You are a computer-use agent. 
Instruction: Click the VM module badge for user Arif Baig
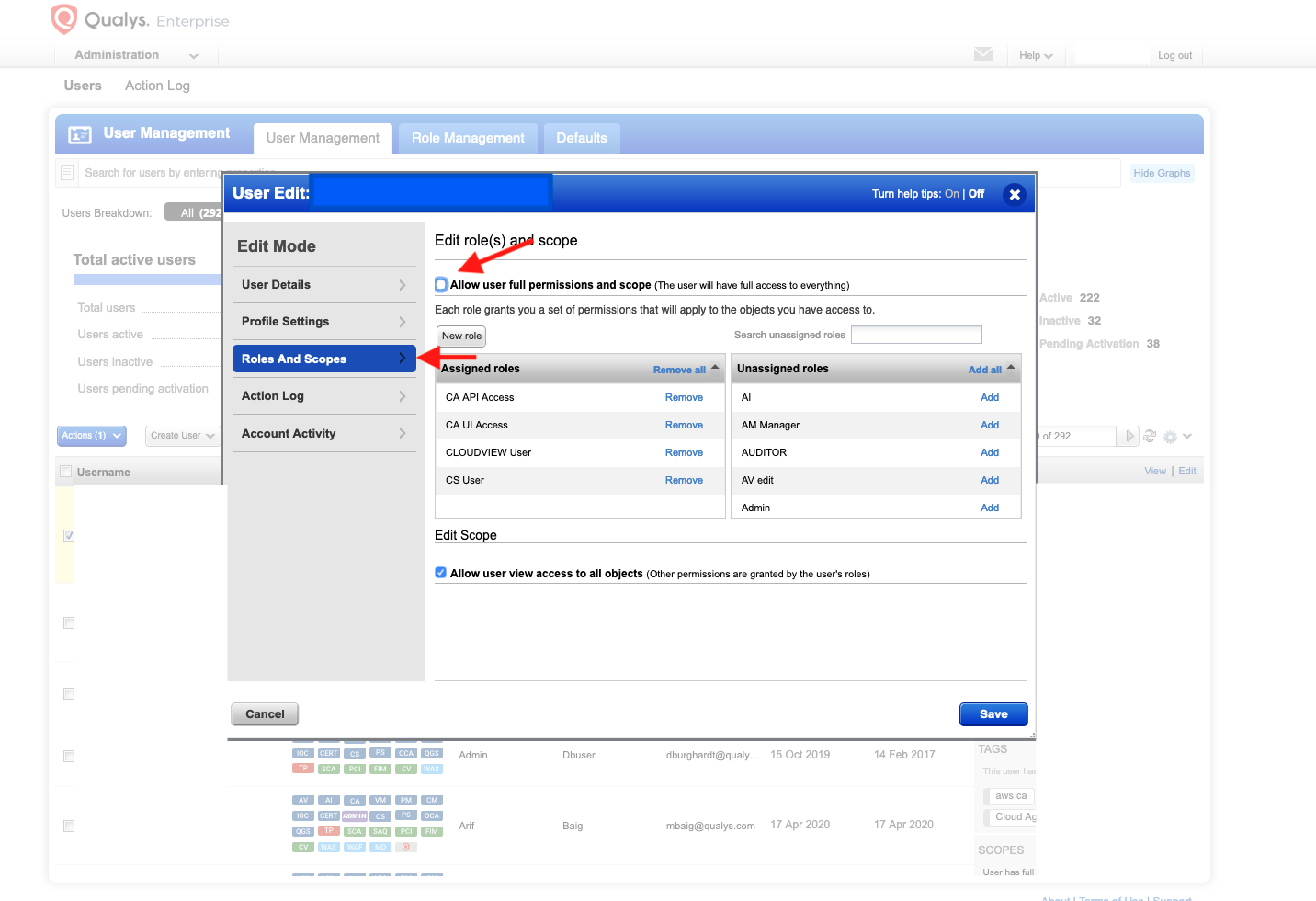click(x=380, y=800)
